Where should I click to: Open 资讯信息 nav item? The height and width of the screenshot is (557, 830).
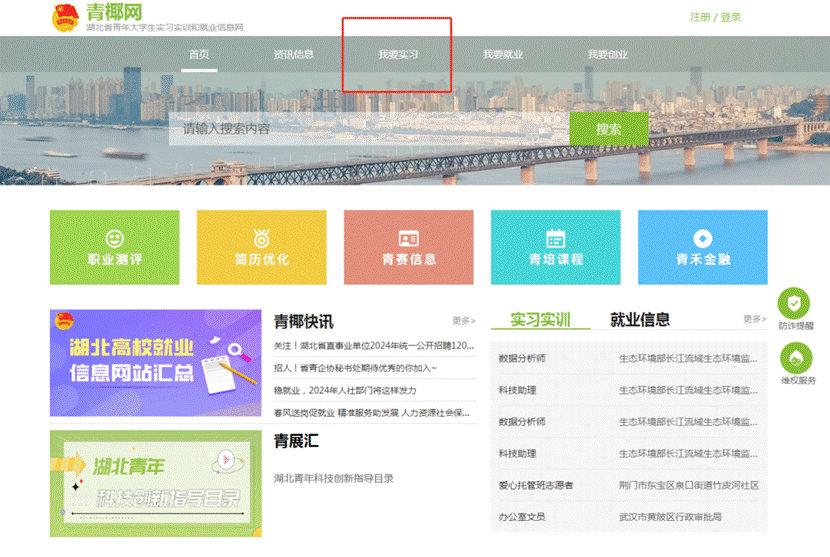click(294, 54)
